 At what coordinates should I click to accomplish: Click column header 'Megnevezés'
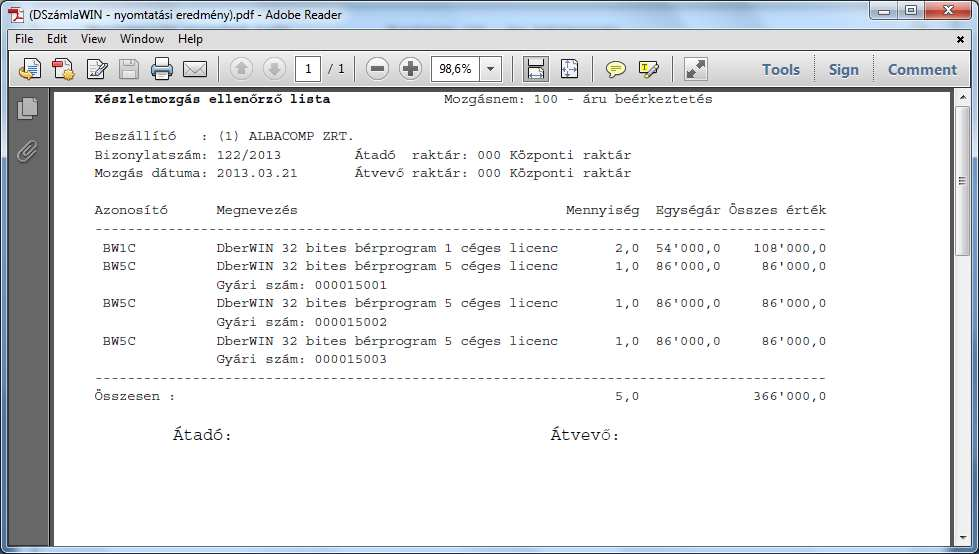pos(257,210)
